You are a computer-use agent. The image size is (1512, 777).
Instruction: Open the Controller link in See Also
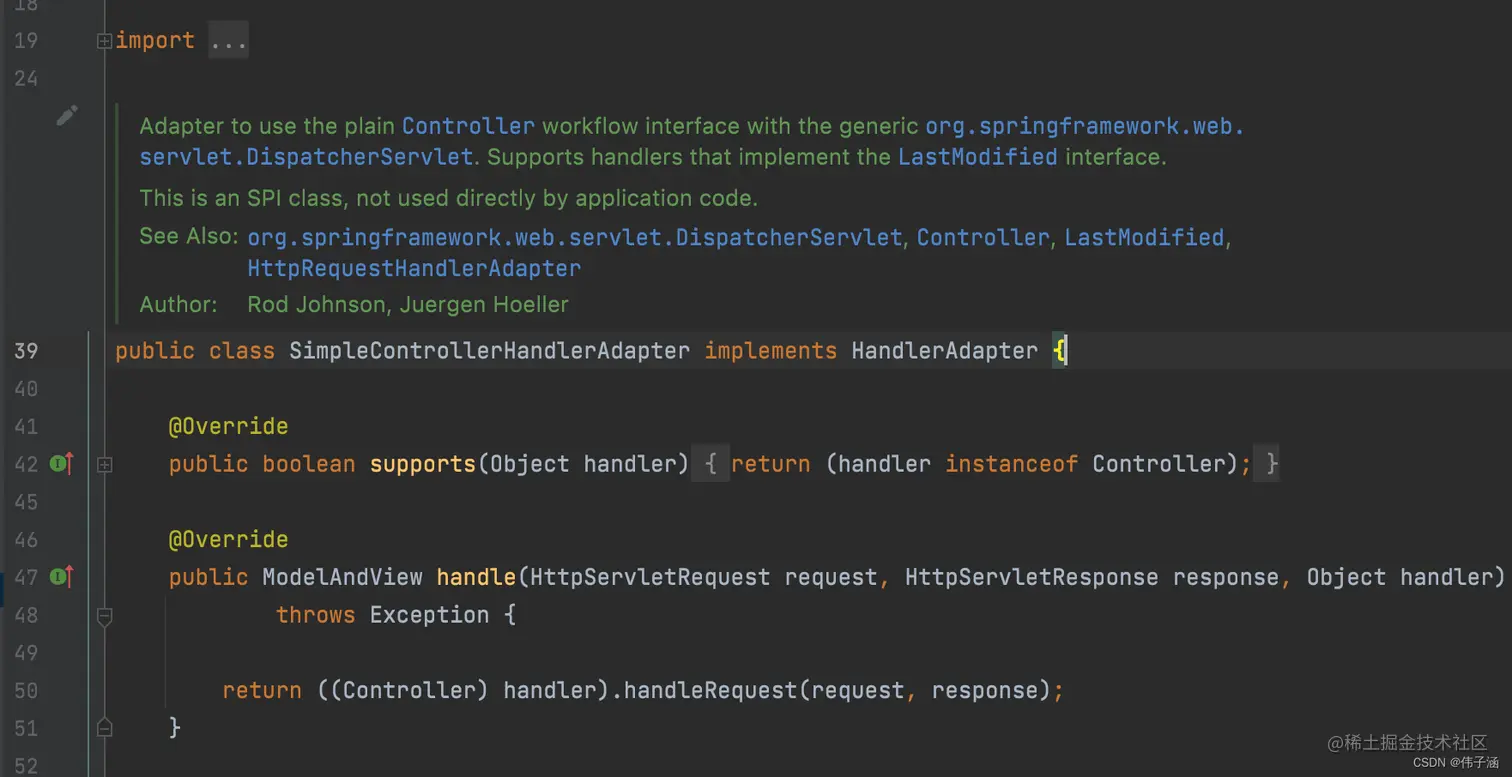tap(983, 237)
